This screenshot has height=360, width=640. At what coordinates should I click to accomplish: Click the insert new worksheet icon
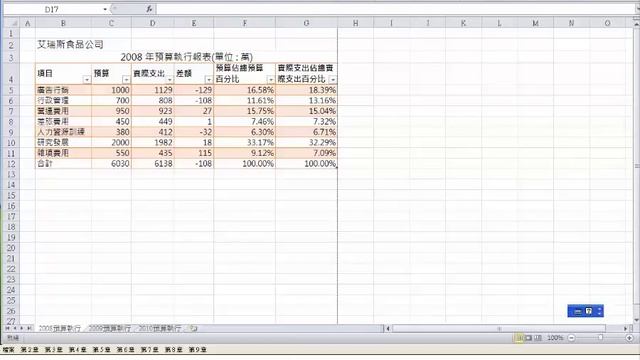pos(194,328)
